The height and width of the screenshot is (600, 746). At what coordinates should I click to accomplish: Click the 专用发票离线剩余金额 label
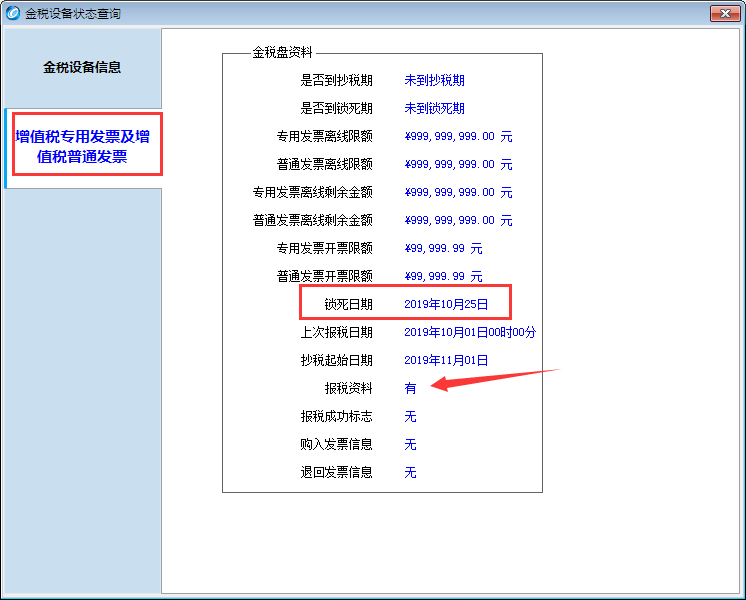(312, 192)
